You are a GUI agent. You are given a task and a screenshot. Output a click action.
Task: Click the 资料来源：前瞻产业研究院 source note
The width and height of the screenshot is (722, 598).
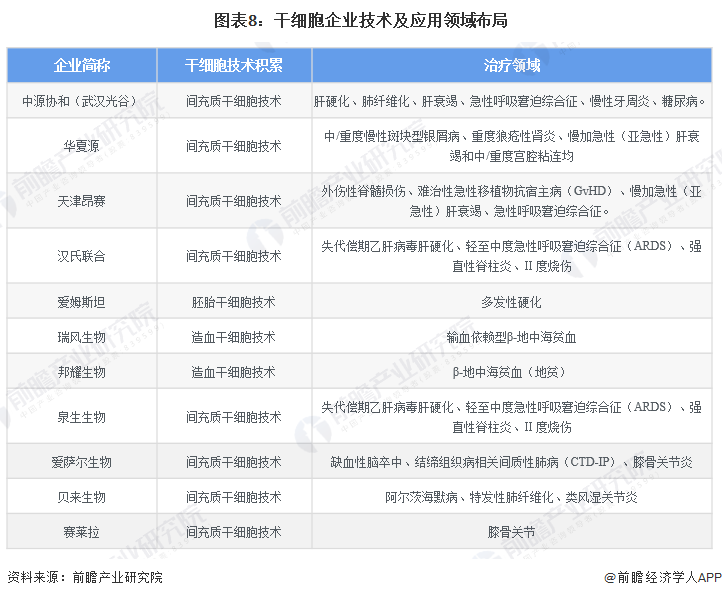pos(85,577)
